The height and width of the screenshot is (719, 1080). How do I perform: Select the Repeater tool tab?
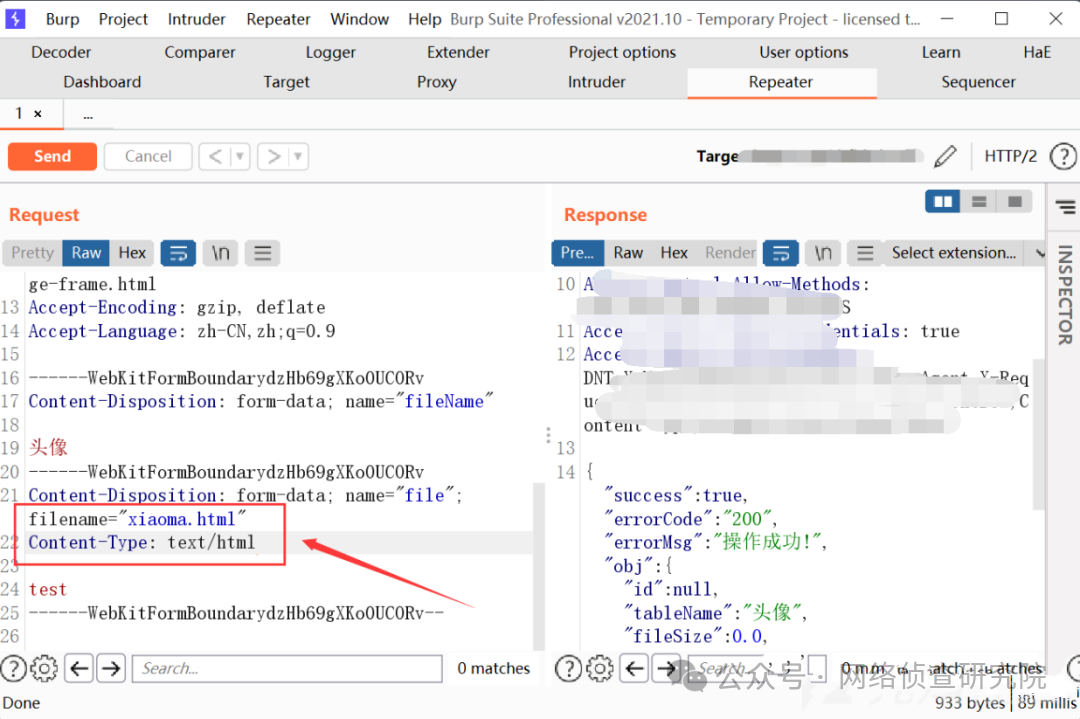781,82
